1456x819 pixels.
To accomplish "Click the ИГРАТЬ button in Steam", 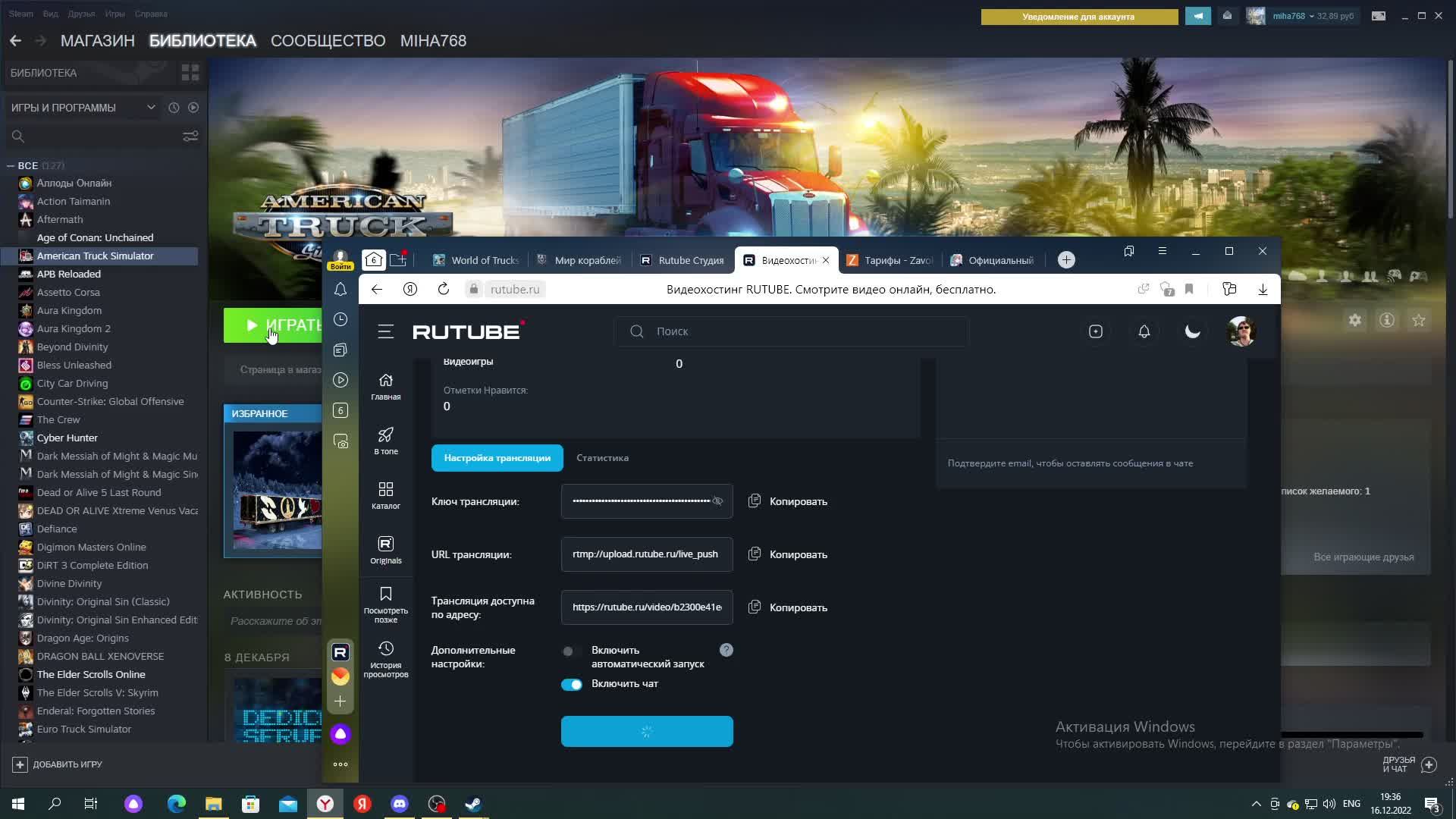I will pyautogui.click(x=275, y=325).
